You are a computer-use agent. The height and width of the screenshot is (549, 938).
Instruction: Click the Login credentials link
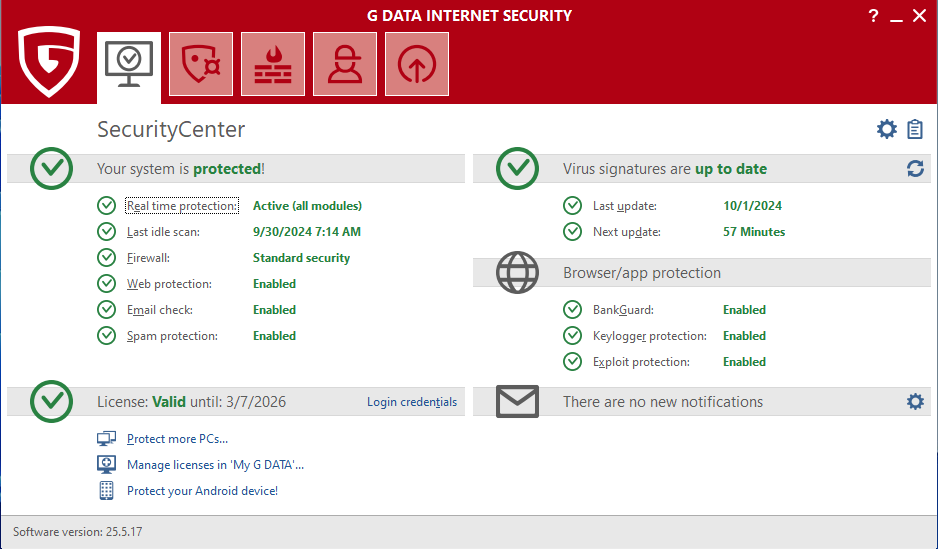411,402
